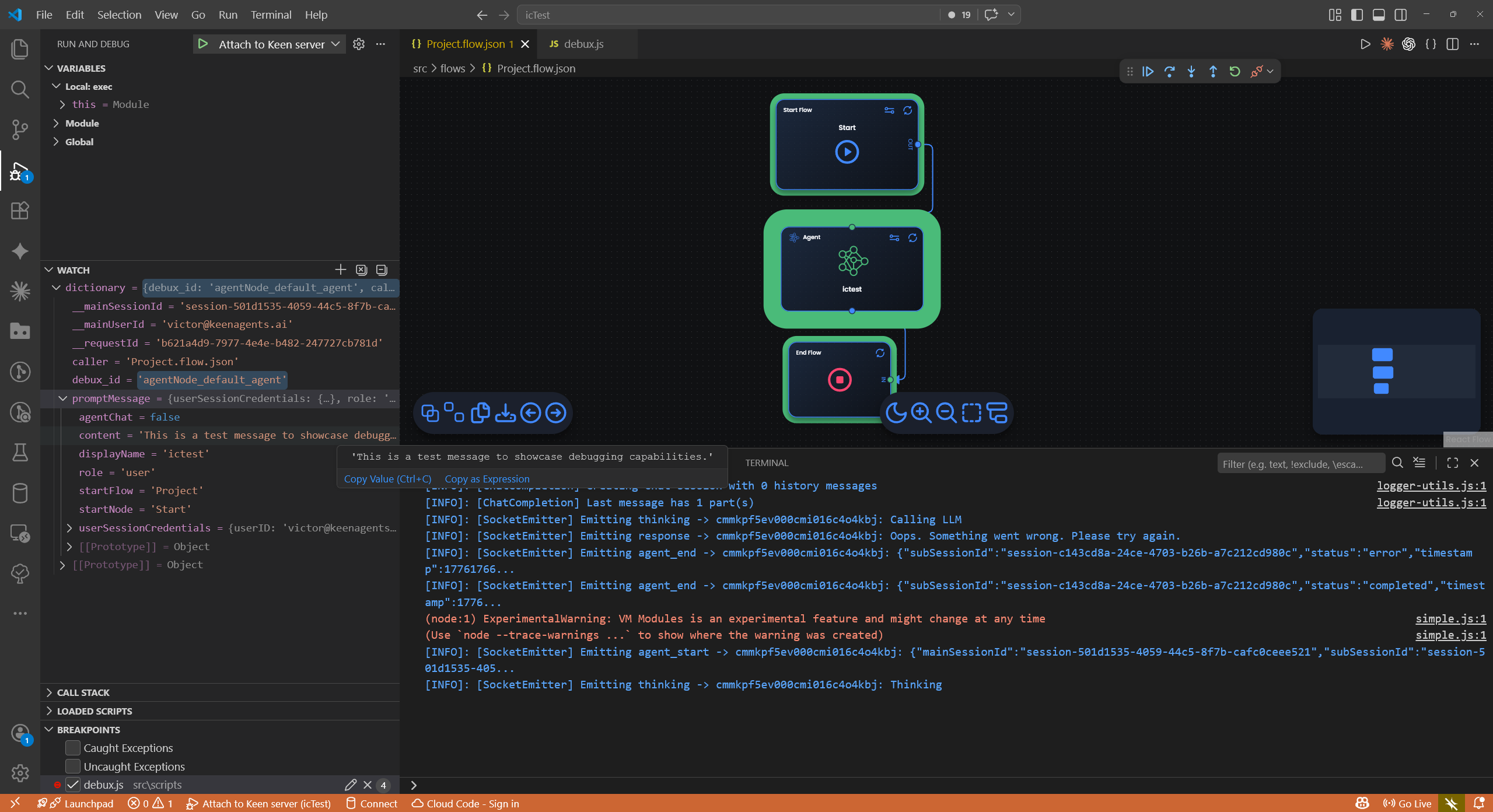Screen dimensions: 1493x812
Task: Click Collapse All icon in WATCH header
Action: pyautogui.click(x=382, y=269)
